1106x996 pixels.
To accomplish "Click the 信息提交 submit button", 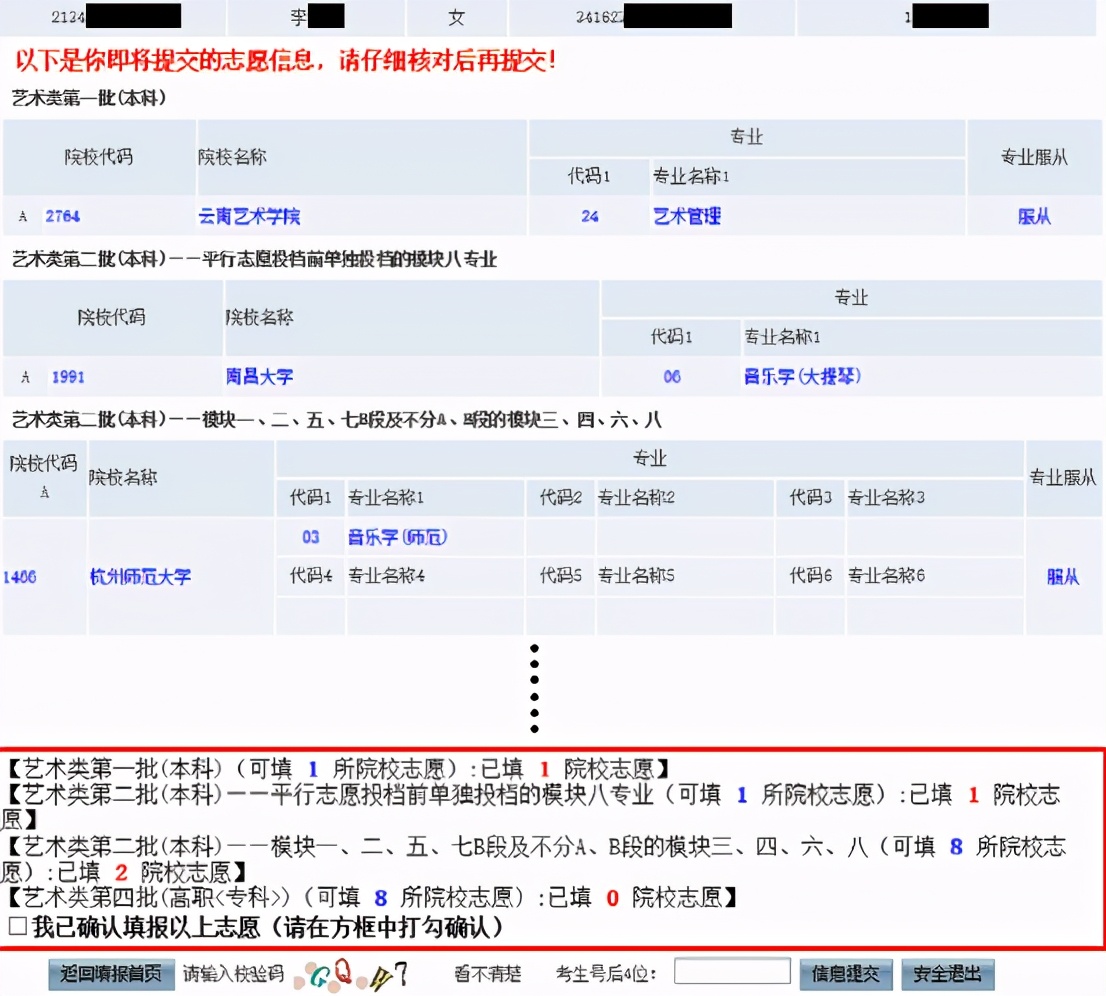I will [845, 973].
